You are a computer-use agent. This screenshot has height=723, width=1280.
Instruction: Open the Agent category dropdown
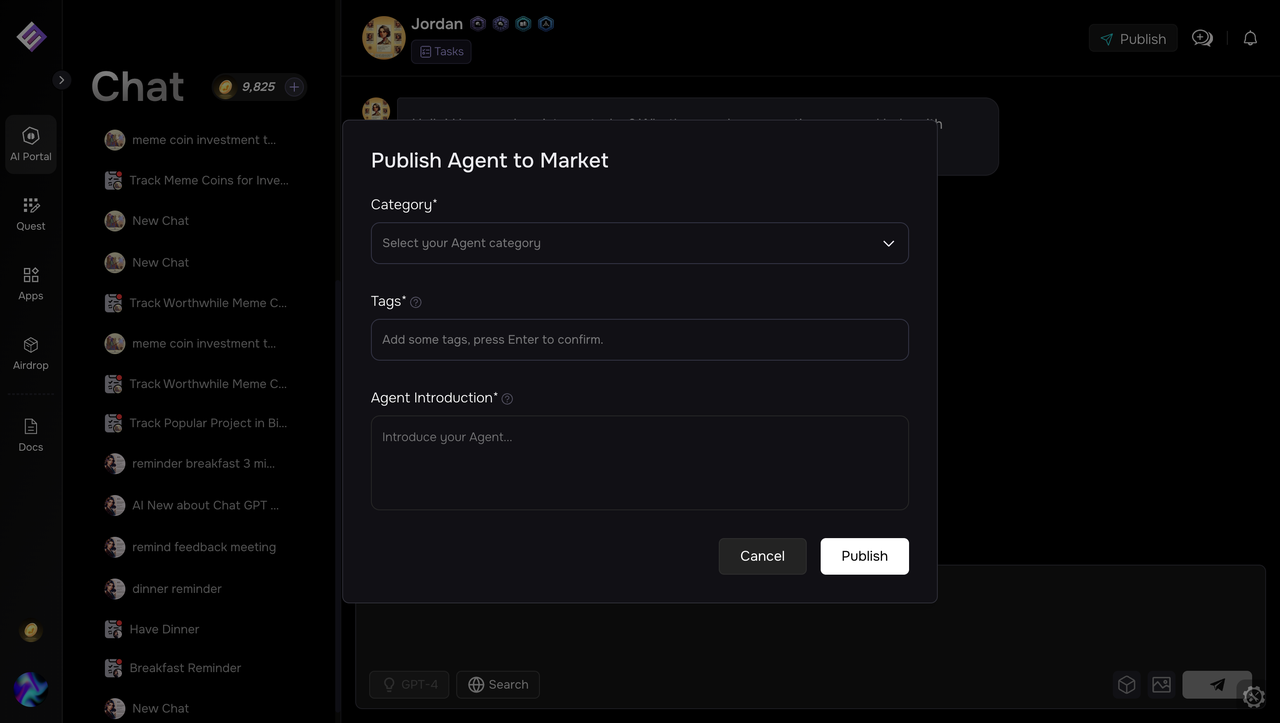click(639, 243)
